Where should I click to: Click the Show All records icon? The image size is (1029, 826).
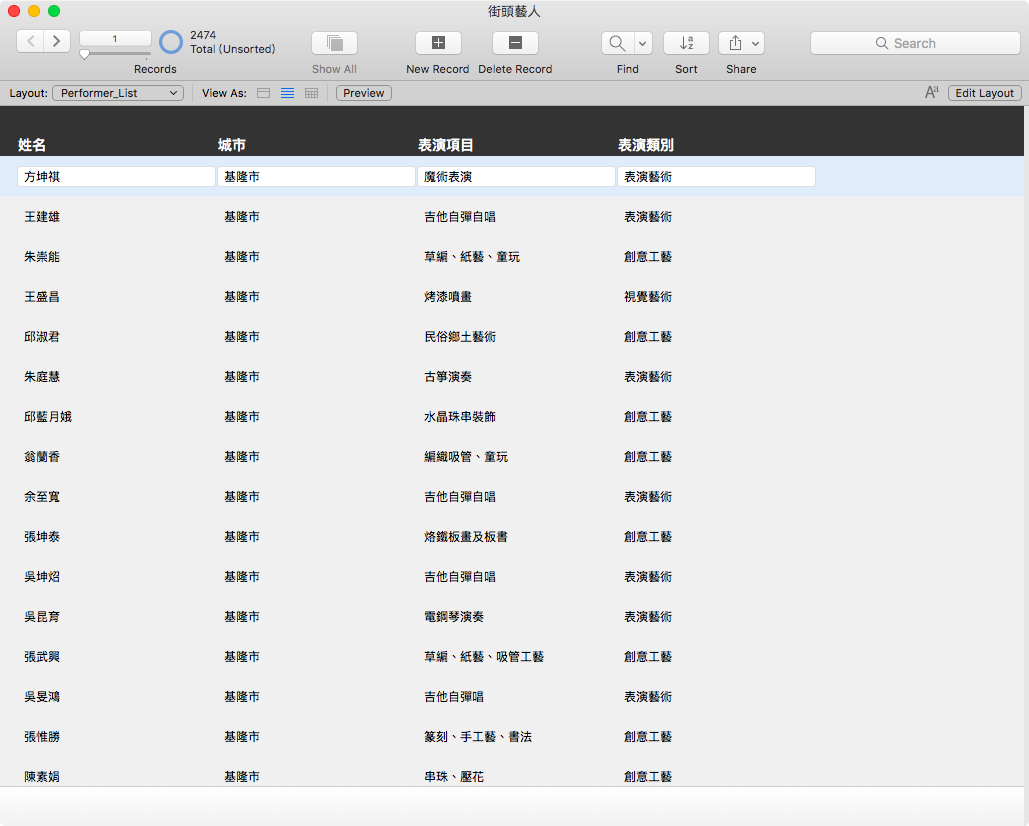point(335,43)
